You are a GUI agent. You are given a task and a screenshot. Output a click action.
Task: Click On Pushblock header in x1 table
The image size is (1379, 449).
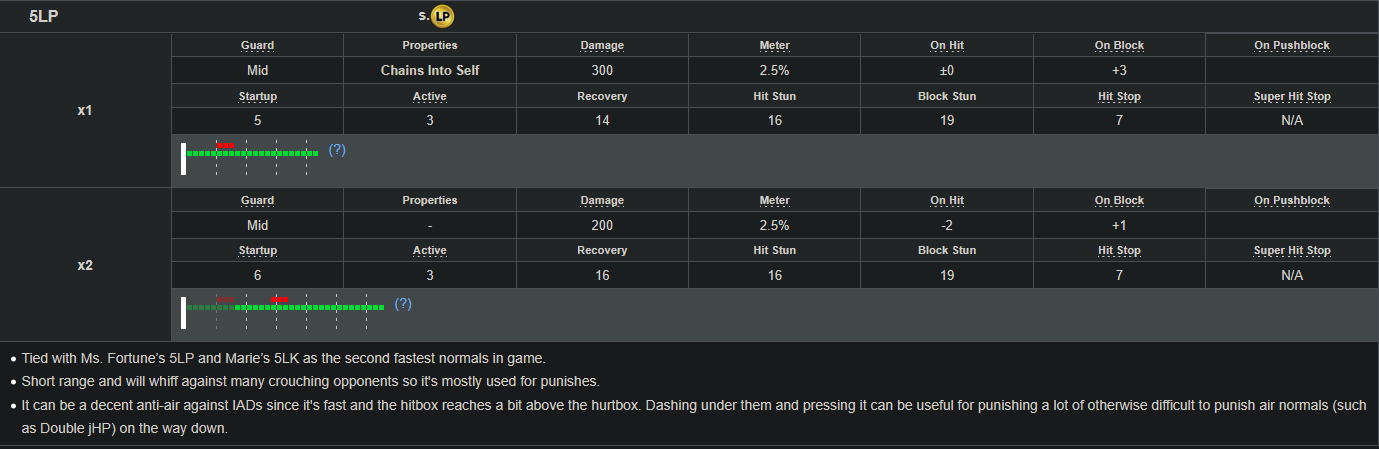(1292, 46)
